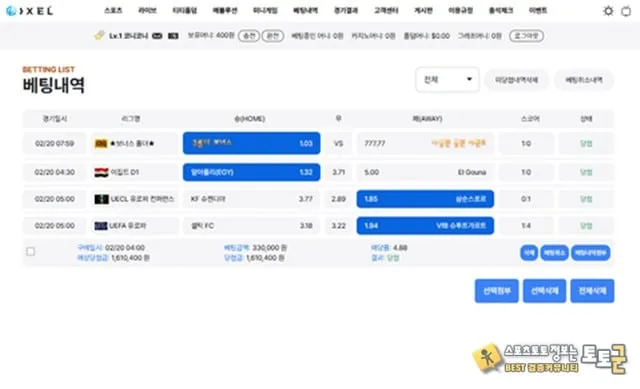The height and width of the screenshot is (389, 640).
Task: Click the UECL league logo icon
Action: (x=101, y=199)
